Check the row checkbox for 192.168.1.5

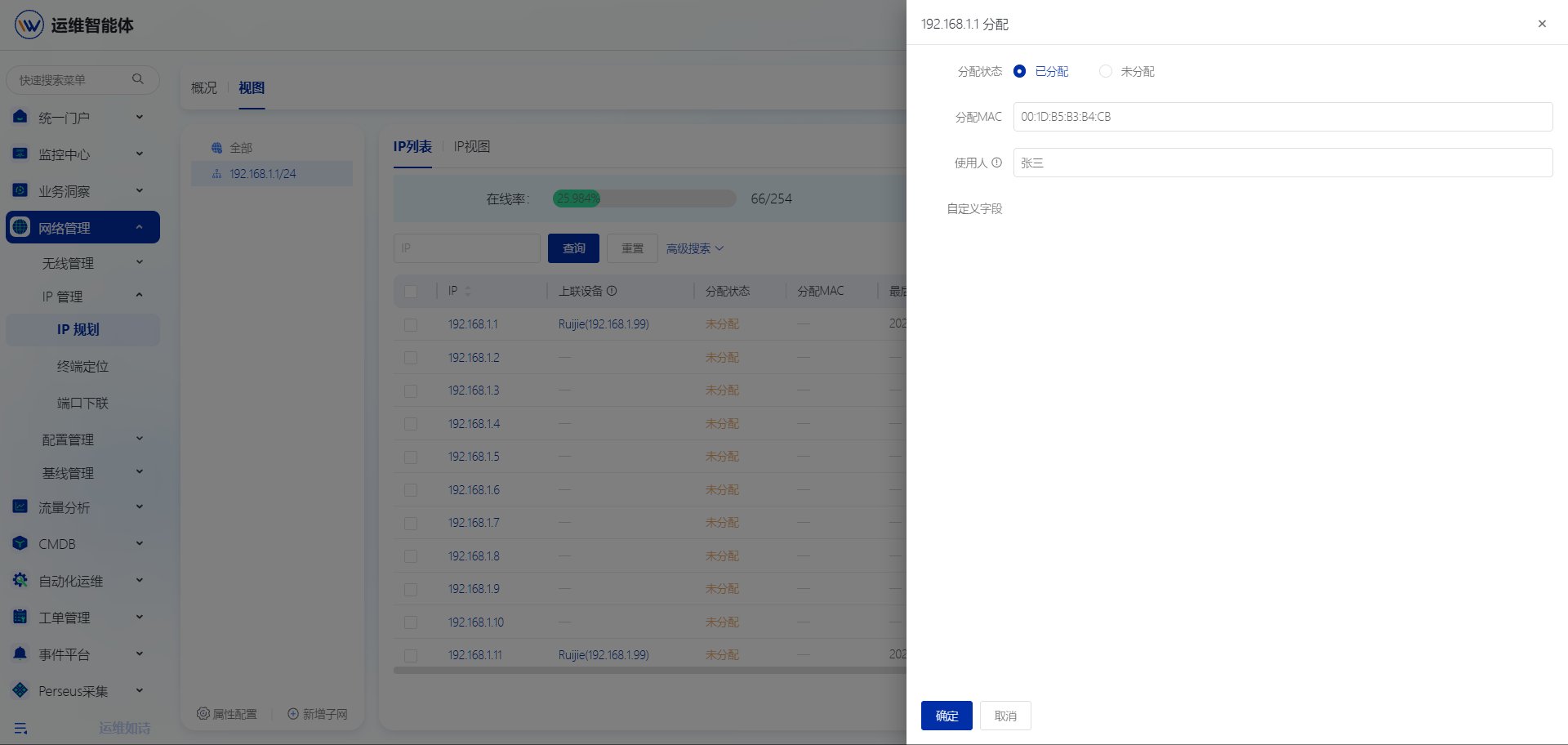click(411, 457)
